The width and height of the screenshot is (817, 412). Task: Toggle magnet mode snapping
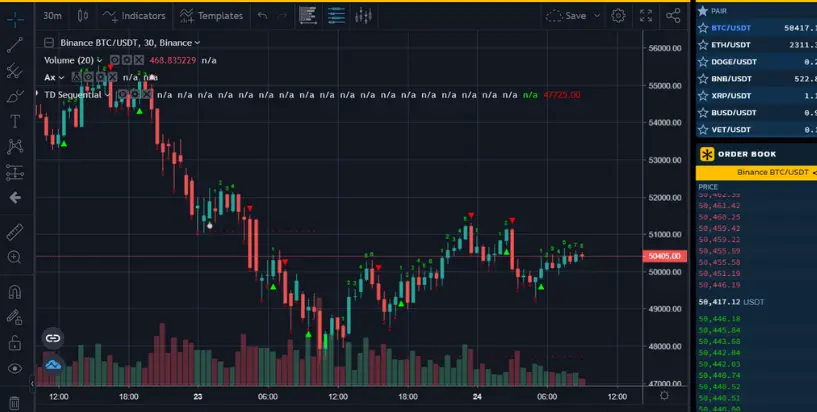15,292
